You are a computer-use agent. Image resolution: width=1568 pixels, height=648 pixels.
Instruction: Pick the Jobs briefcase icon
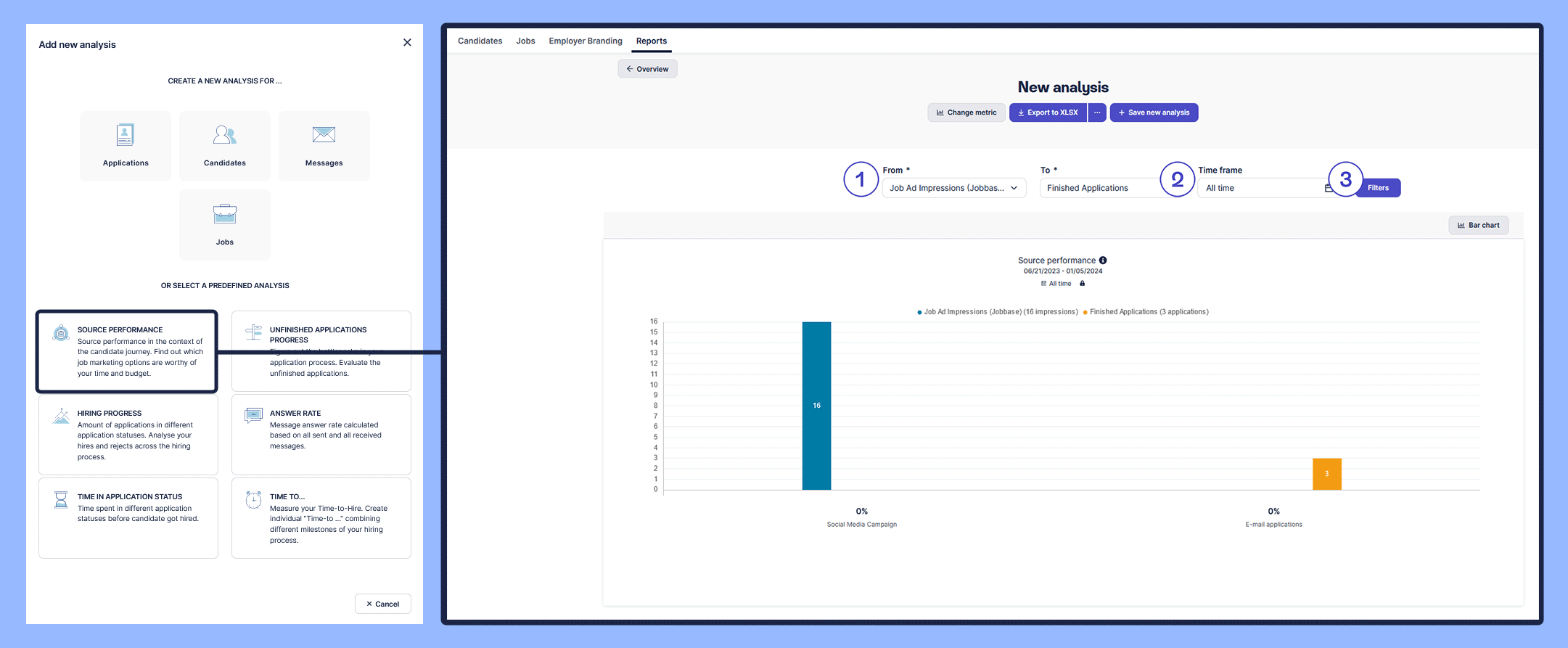pos(224,214)
